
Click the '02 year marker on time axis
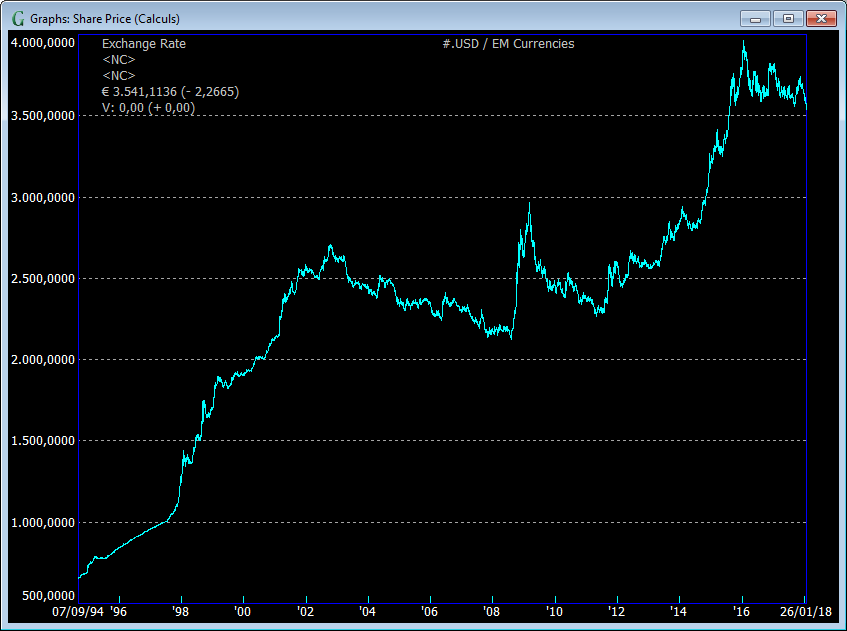[x=305, y=613]
